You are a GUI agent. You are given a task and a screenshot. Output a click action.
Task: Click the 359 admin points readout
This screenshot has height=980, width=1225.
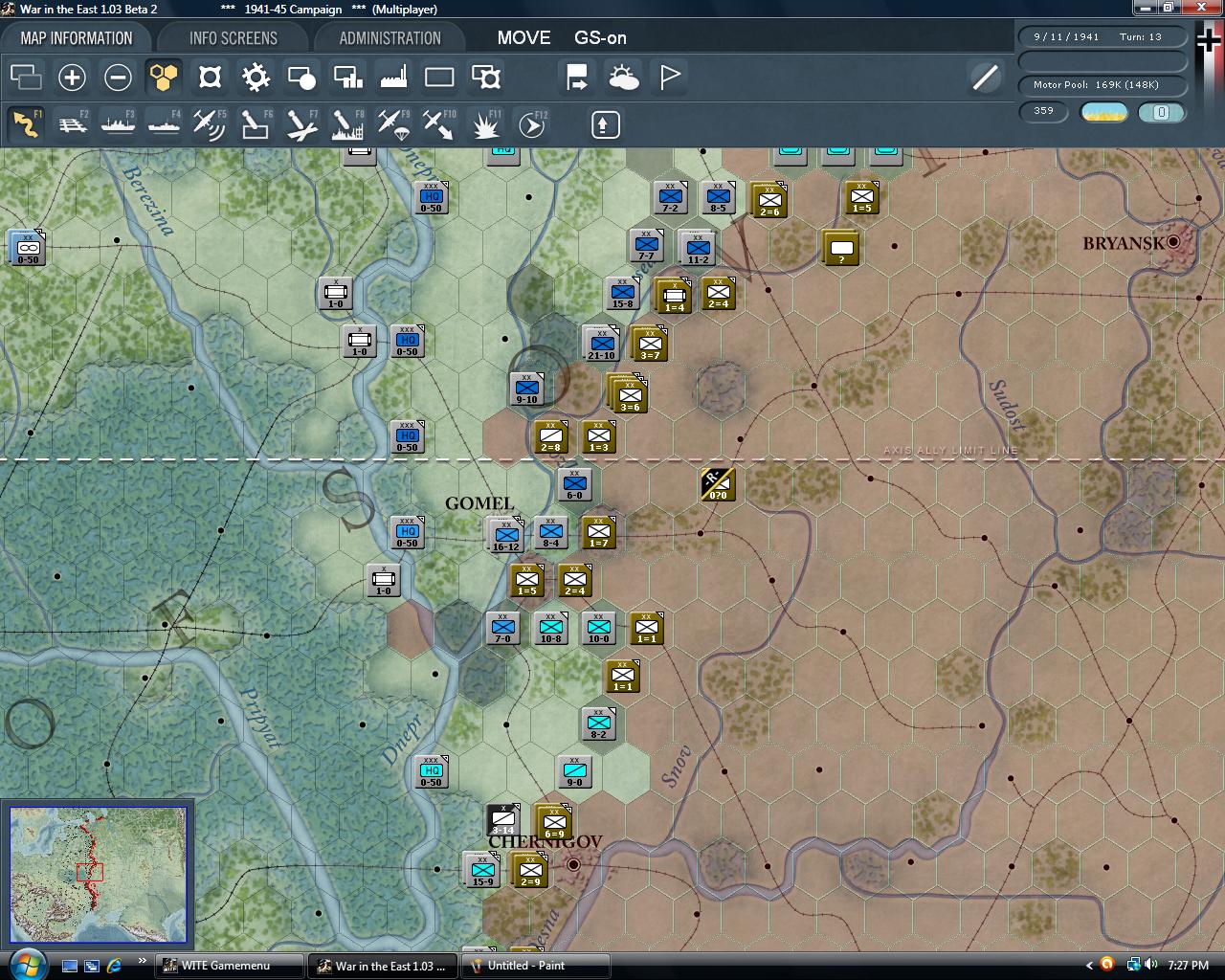(x=1044, y=111)
